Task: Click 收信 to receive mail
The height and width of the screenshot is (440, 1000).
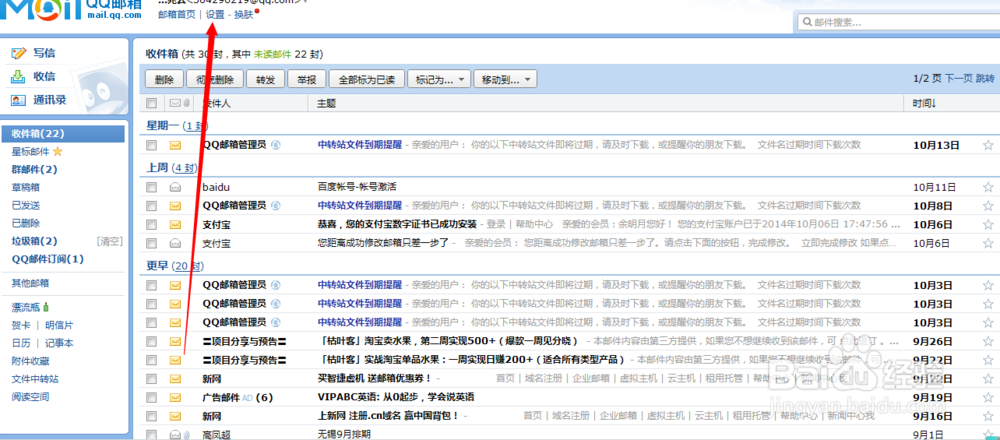Action: click(x=43, y=77)
